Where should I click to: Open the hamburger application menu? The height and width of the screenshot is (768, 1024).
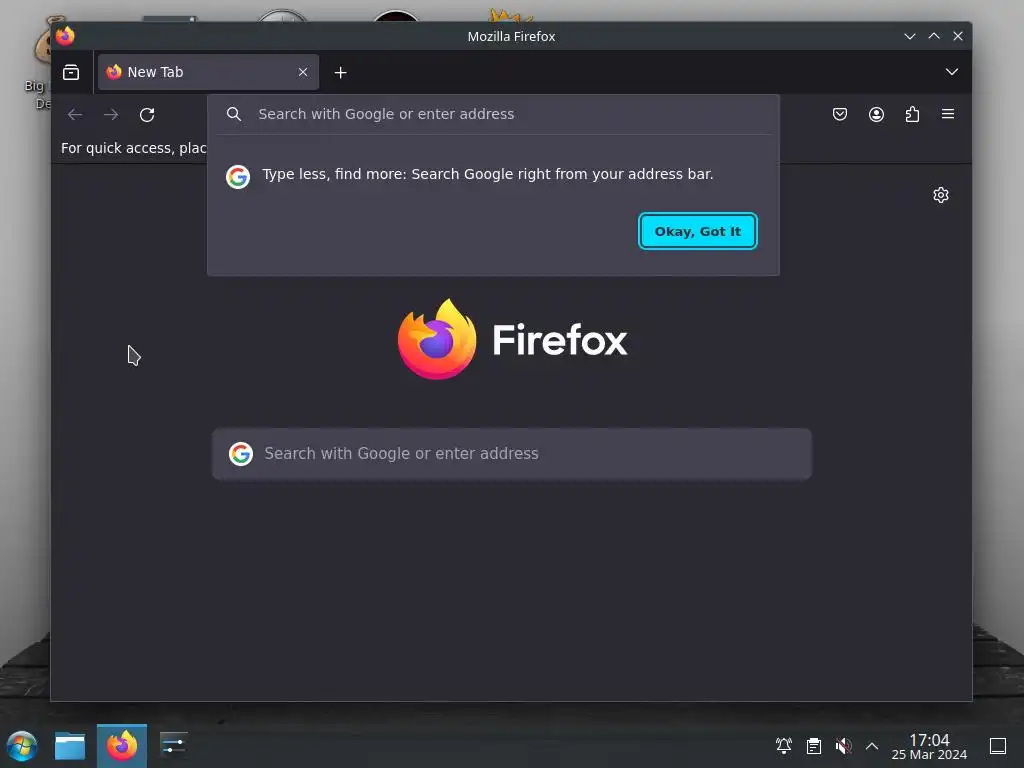[948, 114]
